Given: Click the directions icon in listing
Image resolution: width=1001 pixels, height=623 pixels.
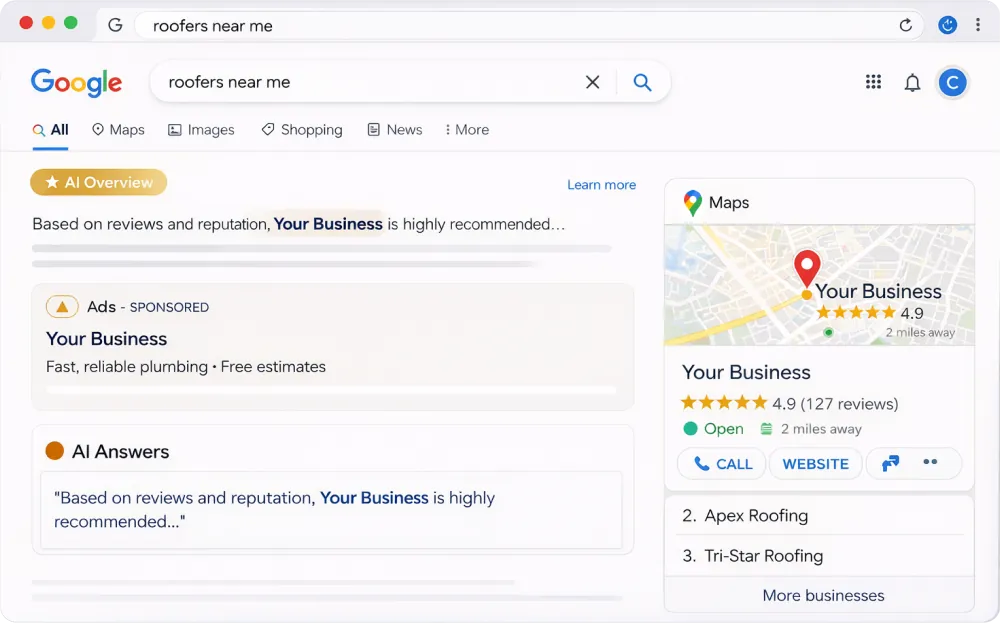Looking at the screenshot, I should tap(891, 463).
